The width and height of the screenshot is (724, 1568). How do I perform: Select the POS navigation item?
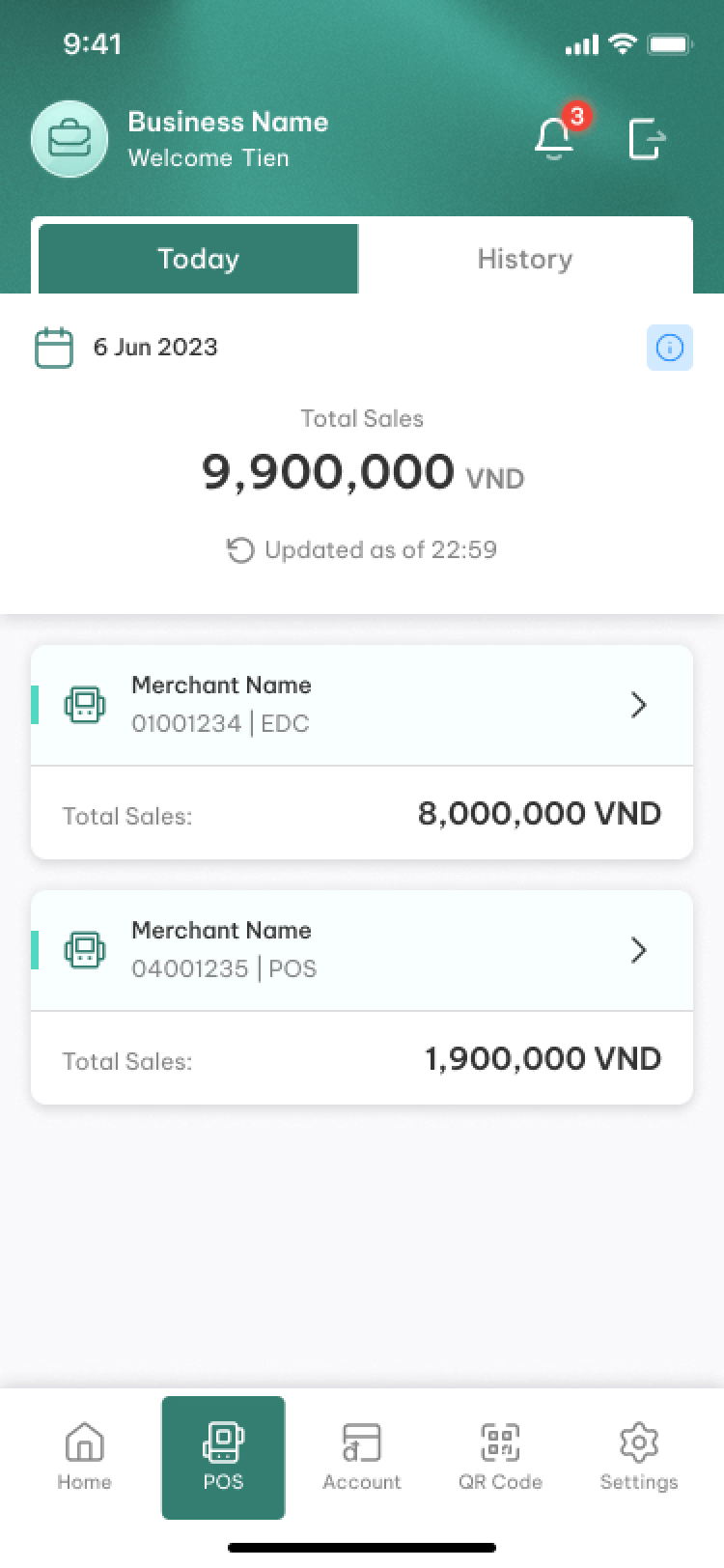(223, 1457)
